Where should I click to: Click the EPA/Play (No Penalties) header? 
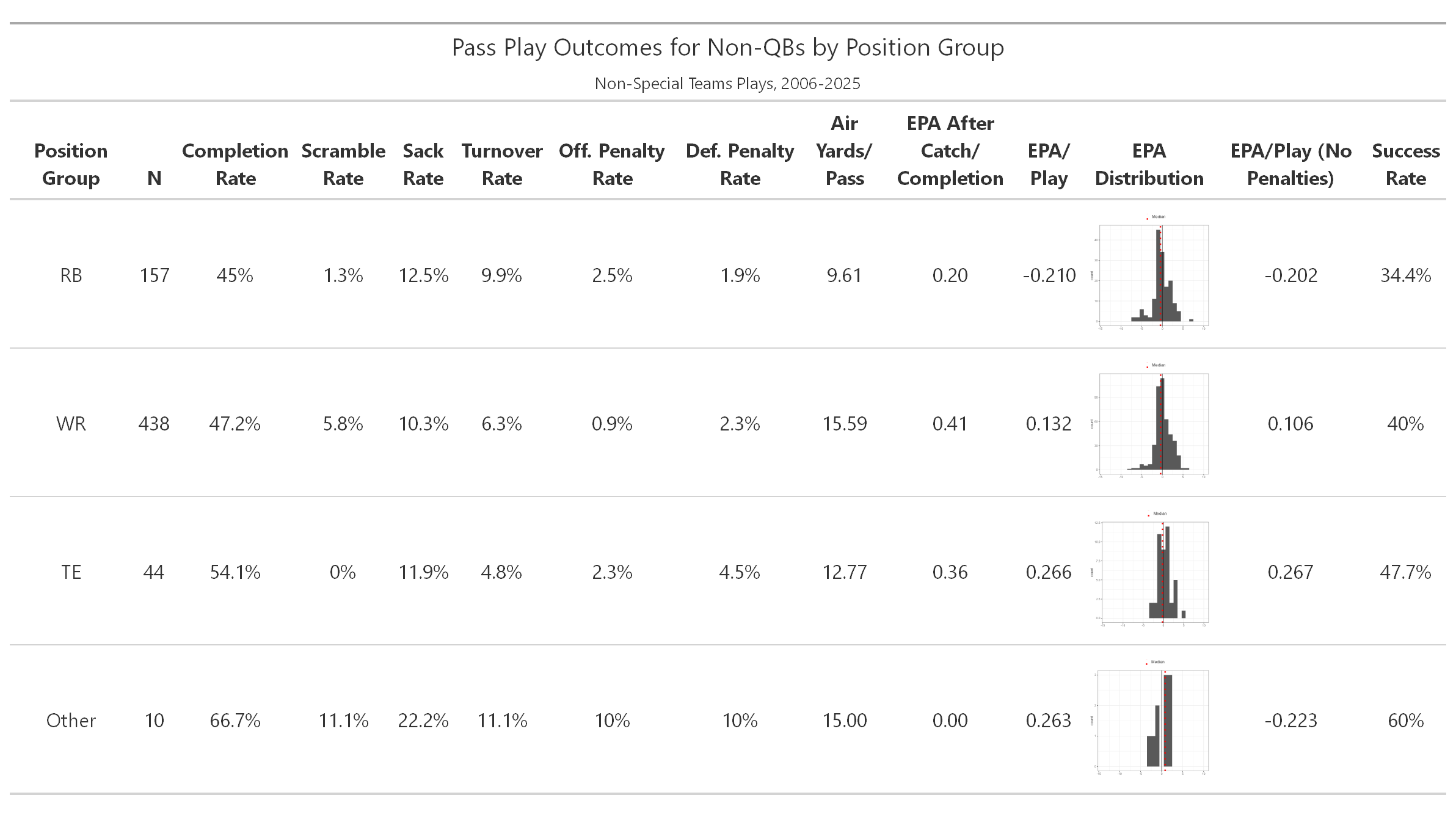coord(1290,164)
